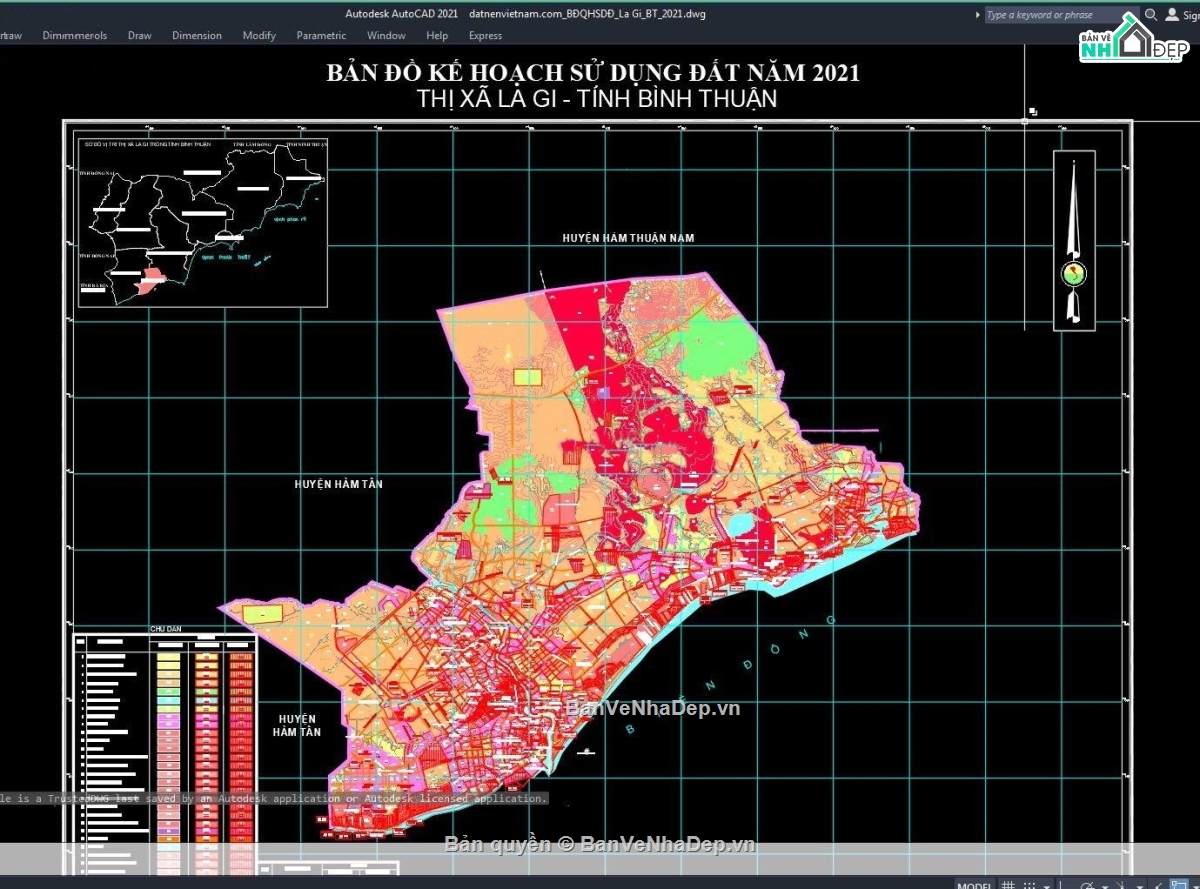
Task: Click the Isometric Drafting status bar icon
Action: 1121,886
